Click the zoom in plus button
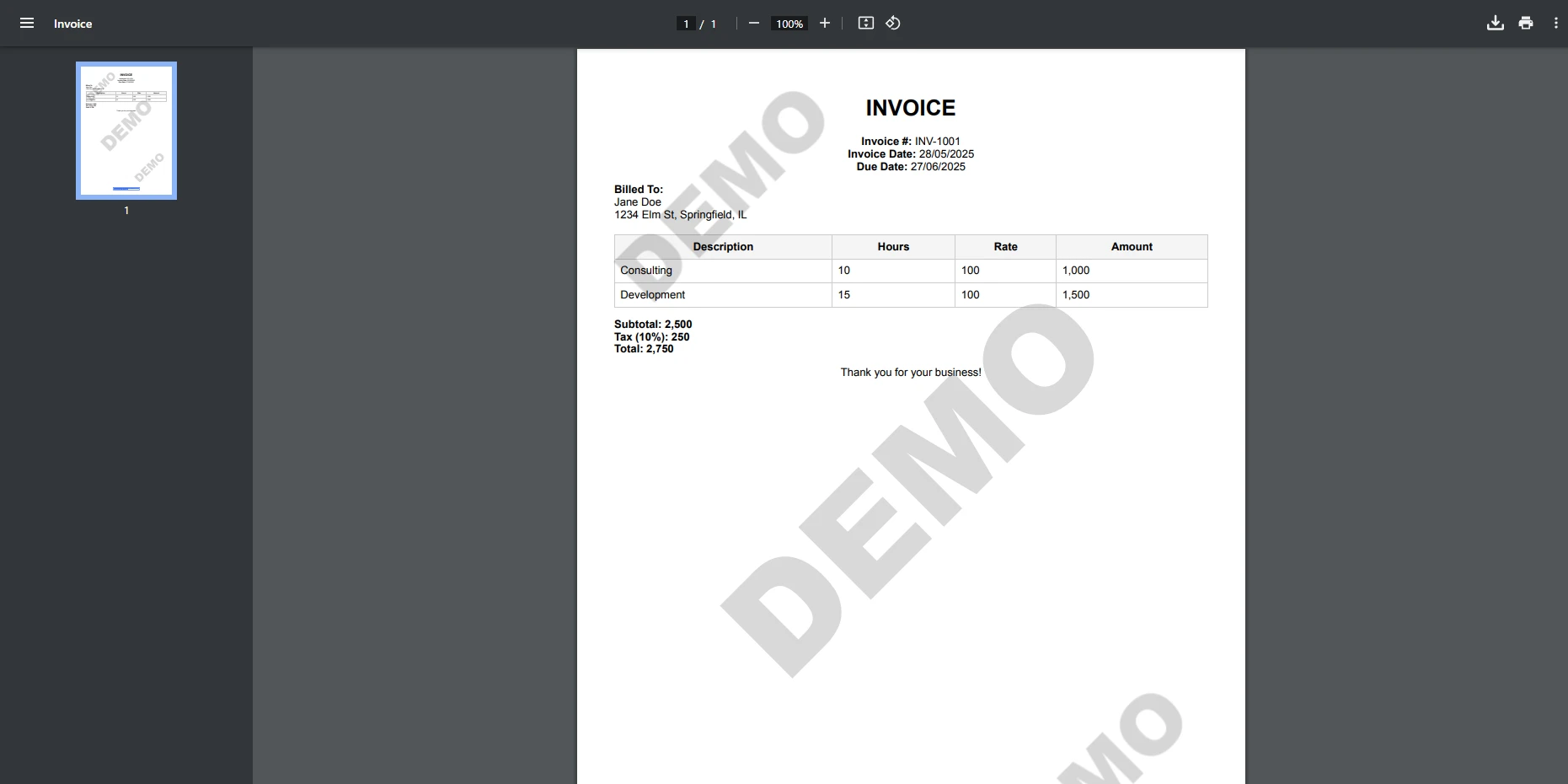 [x=825, y=24]
